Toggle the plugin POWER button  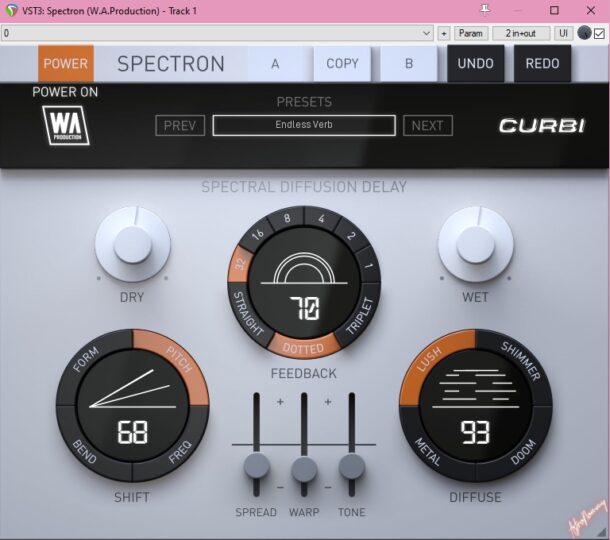tap(66, 63)
